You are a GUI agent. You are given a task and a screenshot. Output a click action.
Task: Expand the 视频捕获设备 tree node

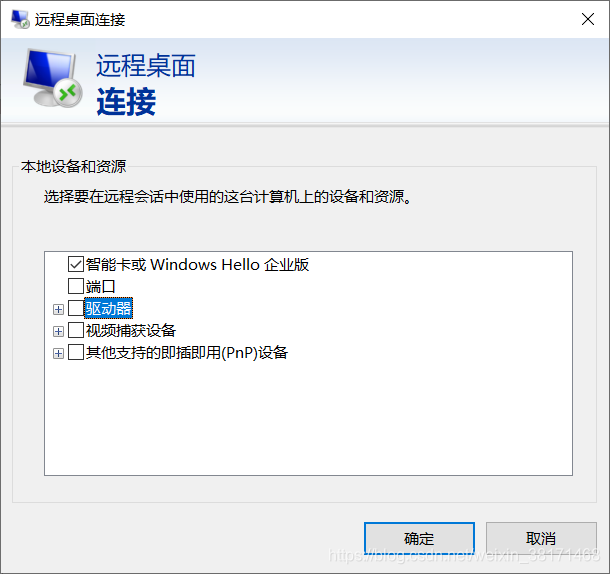(58, 331)
